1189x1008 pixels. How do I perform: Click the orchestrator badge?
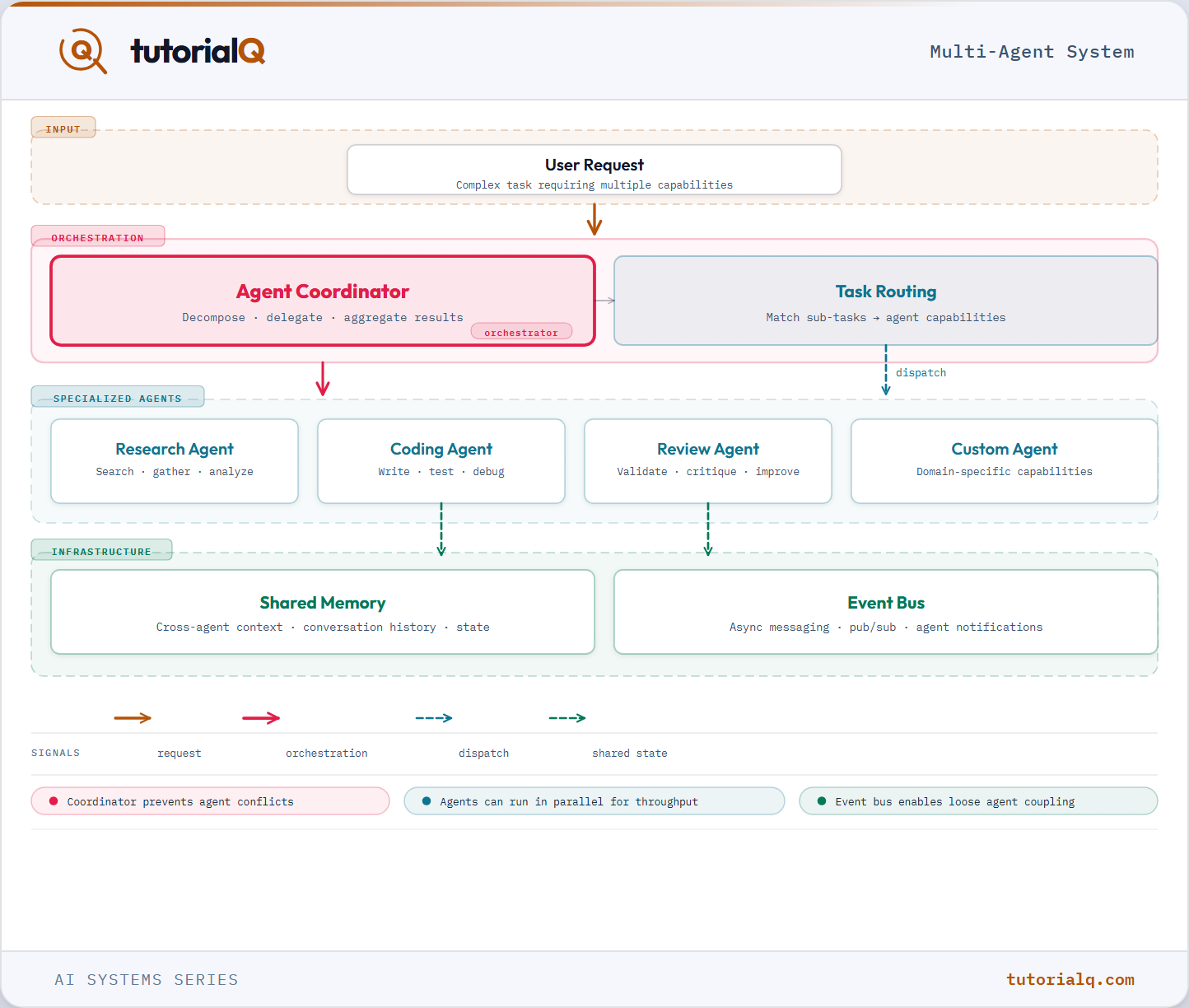[x=521, y=332]
